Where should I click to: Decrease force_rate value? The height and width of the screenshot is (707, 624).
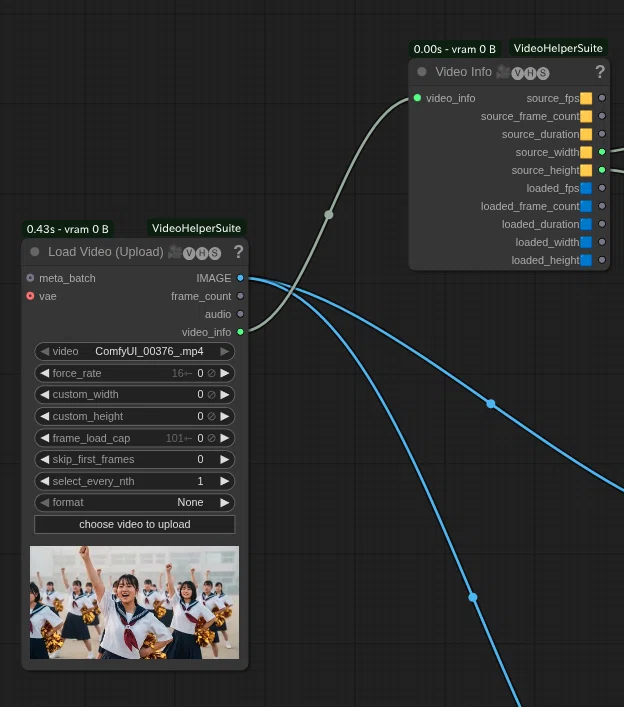[x=45, y=373]
